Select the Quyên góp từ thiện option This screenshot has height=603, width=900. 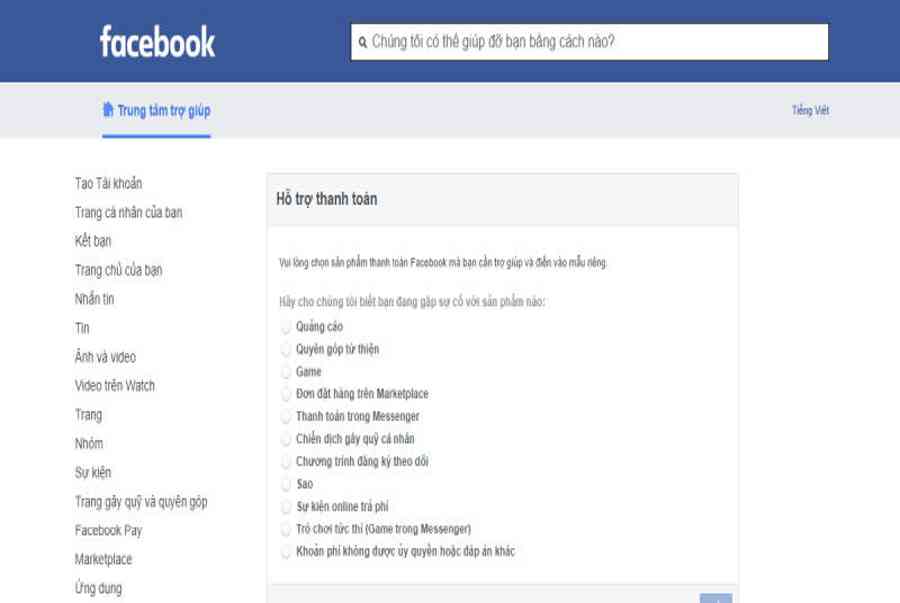coord(286,350)
